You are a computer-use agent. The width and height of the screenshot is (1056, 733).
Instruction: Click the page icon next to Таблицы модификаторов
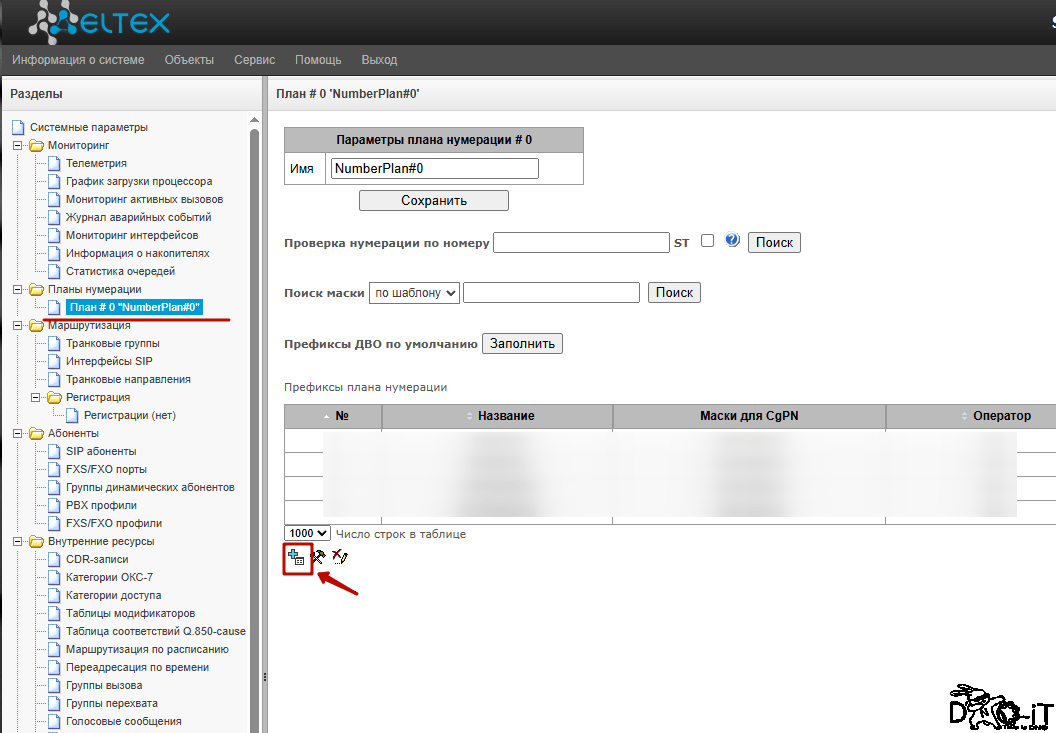tap(54, 614)
